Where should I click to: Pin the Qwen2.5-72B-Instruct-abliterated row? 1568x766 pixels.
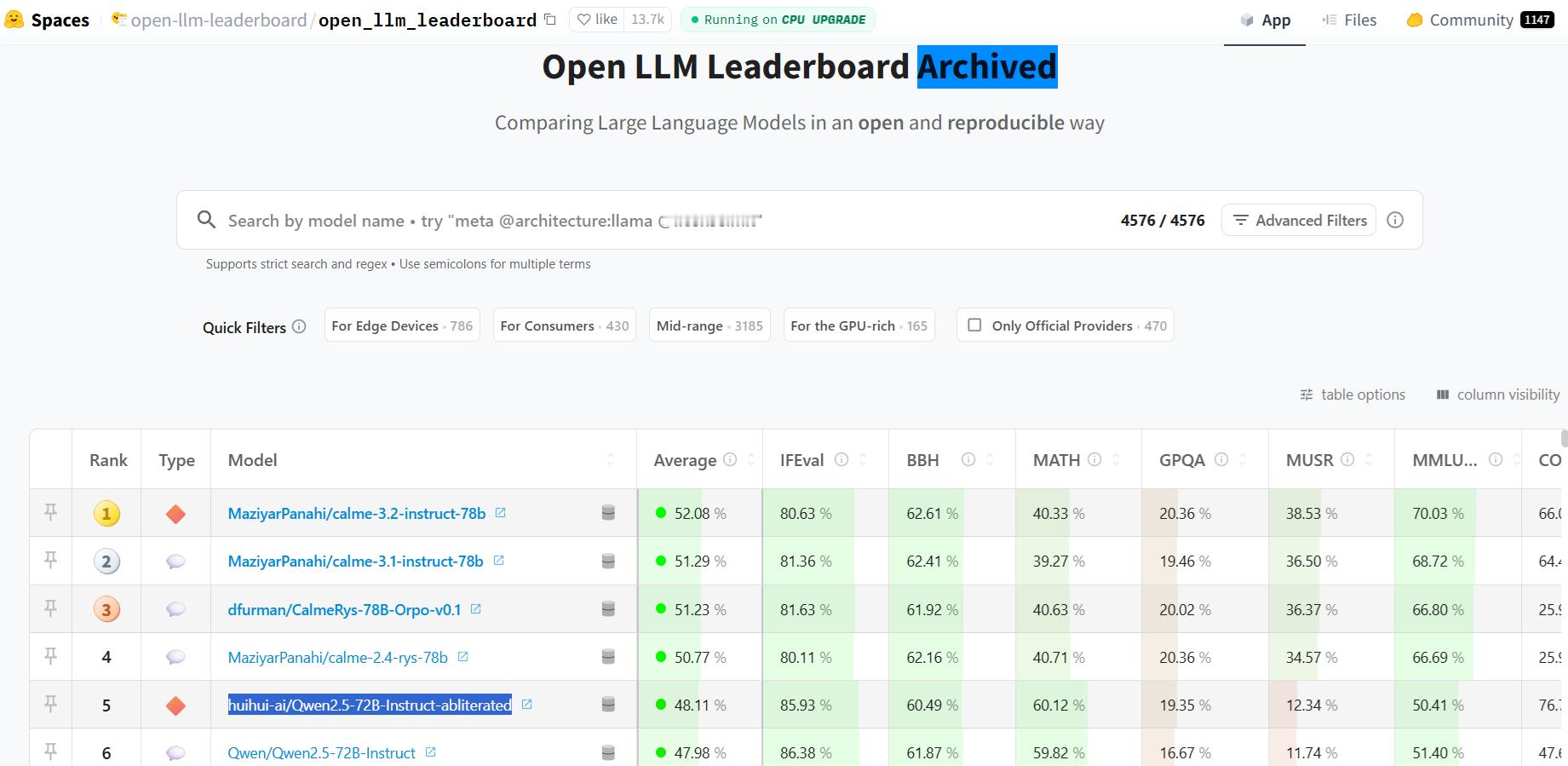[51, 704]
